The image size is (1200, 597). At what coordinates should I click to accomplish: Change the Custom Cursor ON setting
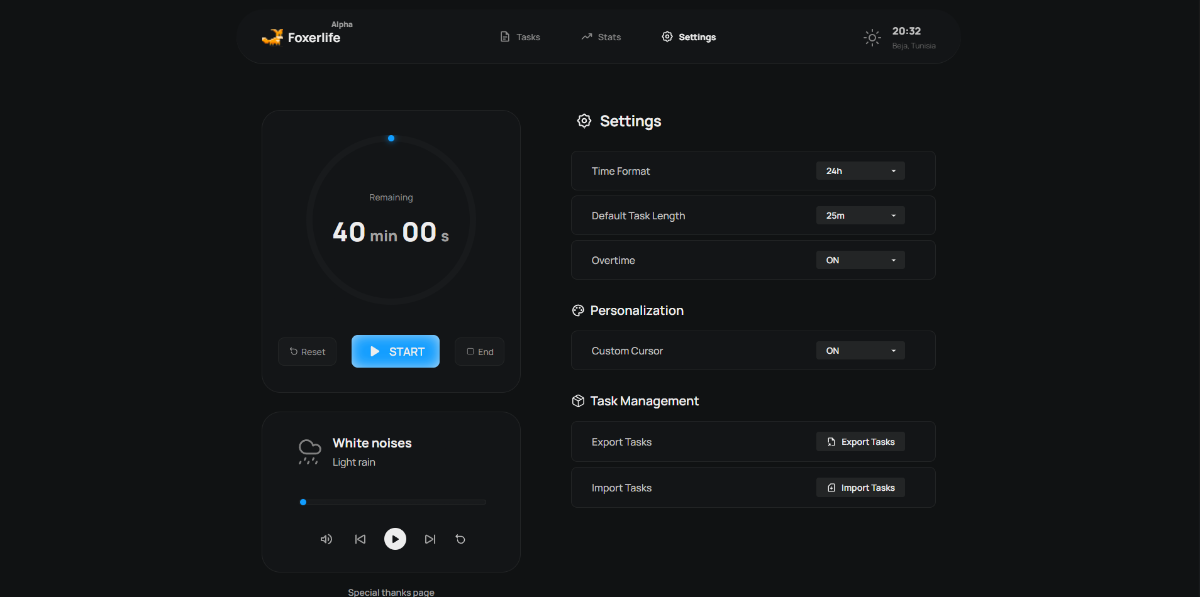click(x=860, y=351)
